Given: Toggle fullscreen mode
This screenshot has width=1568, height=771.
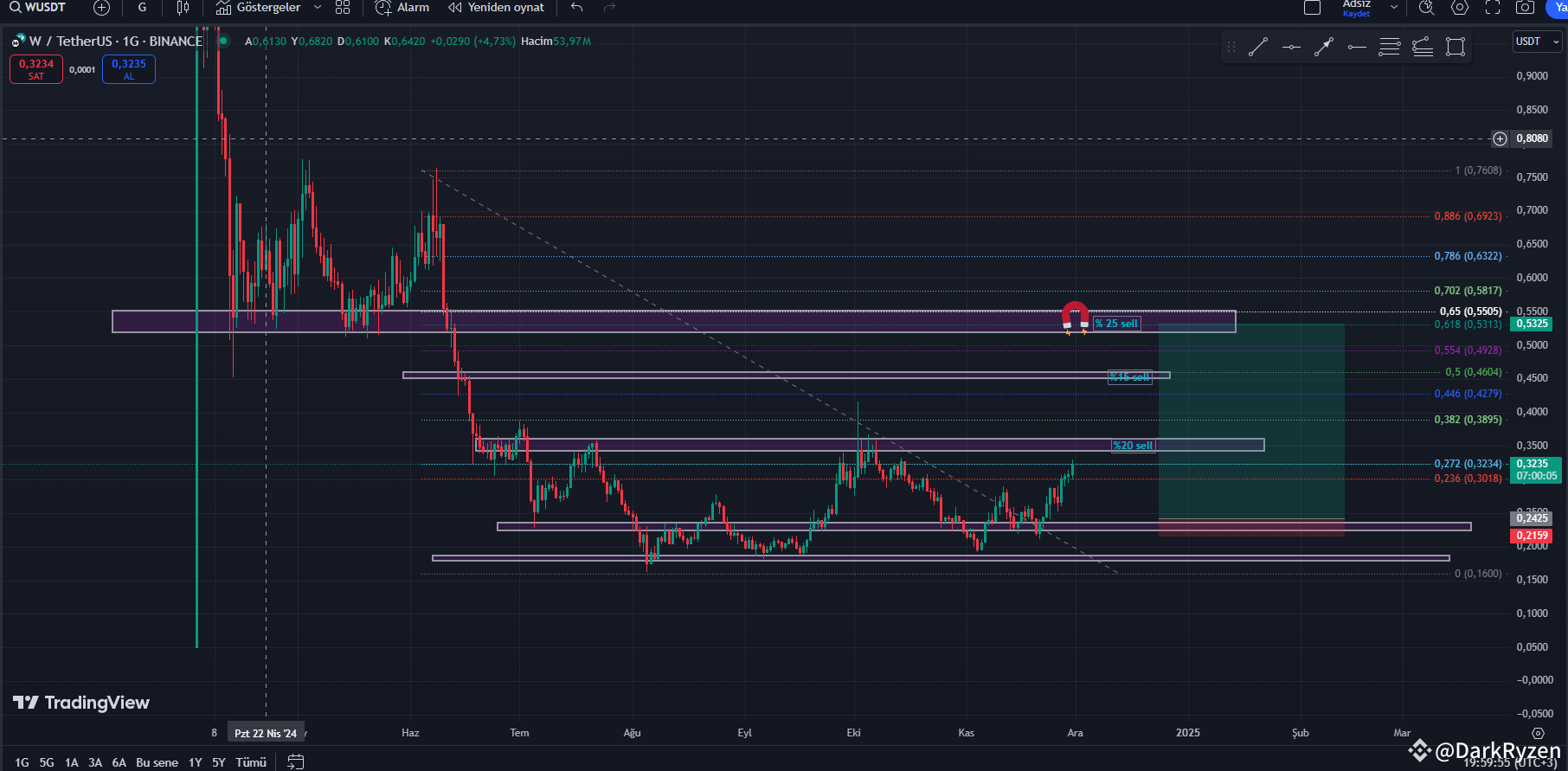Looking at the screenshot, I should tap(1493, 8).
